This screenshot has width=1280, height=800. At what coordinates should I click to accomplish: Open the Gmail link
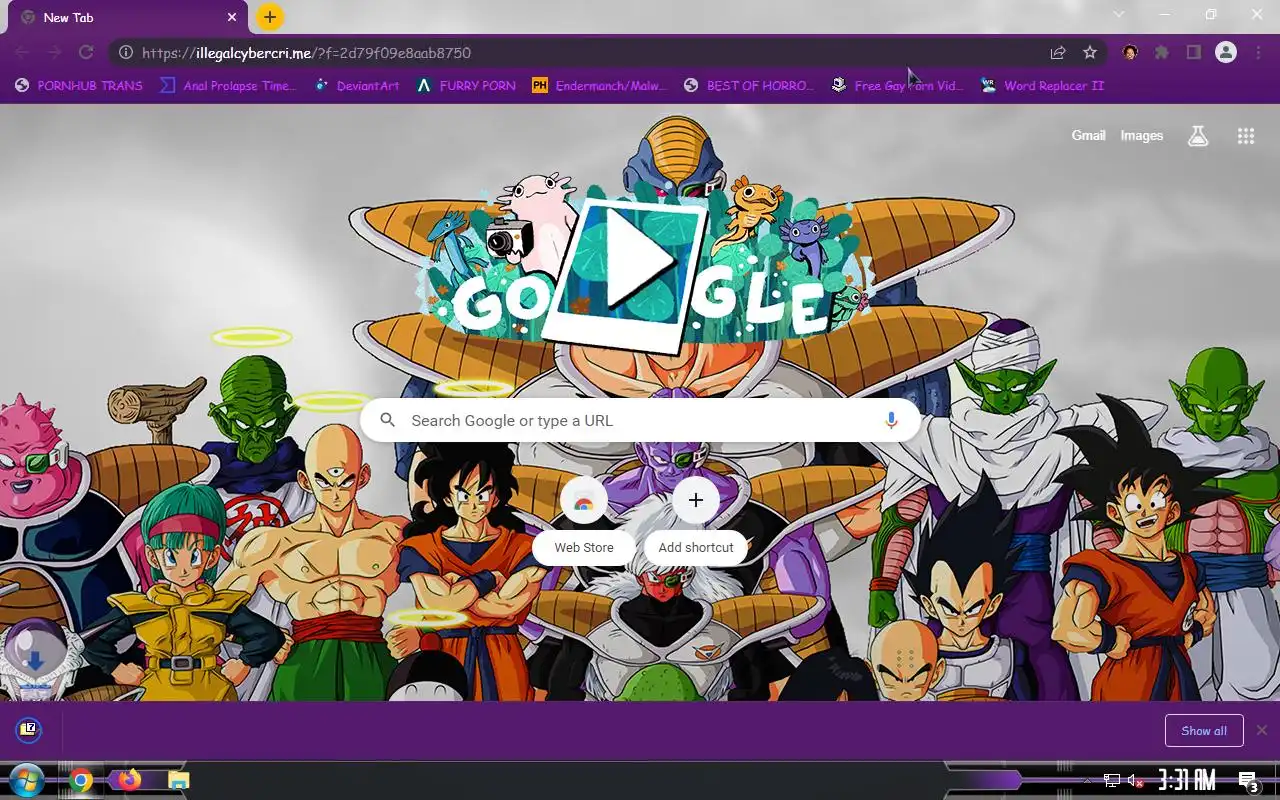[x=1088, y=135]
